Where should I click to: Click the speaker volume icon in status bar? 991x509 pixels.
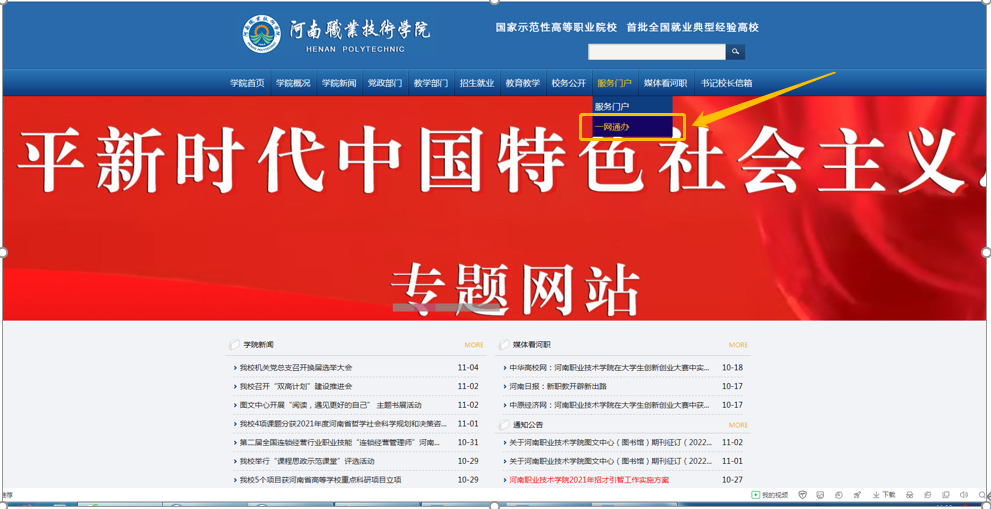964,495
